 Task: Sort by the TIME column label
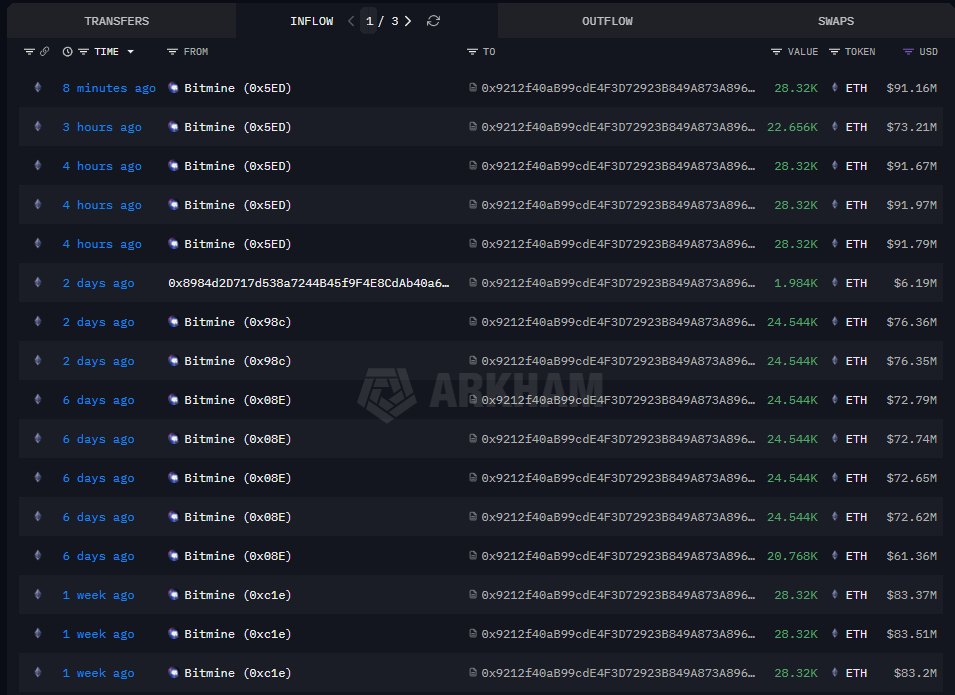tap(107, 52)
